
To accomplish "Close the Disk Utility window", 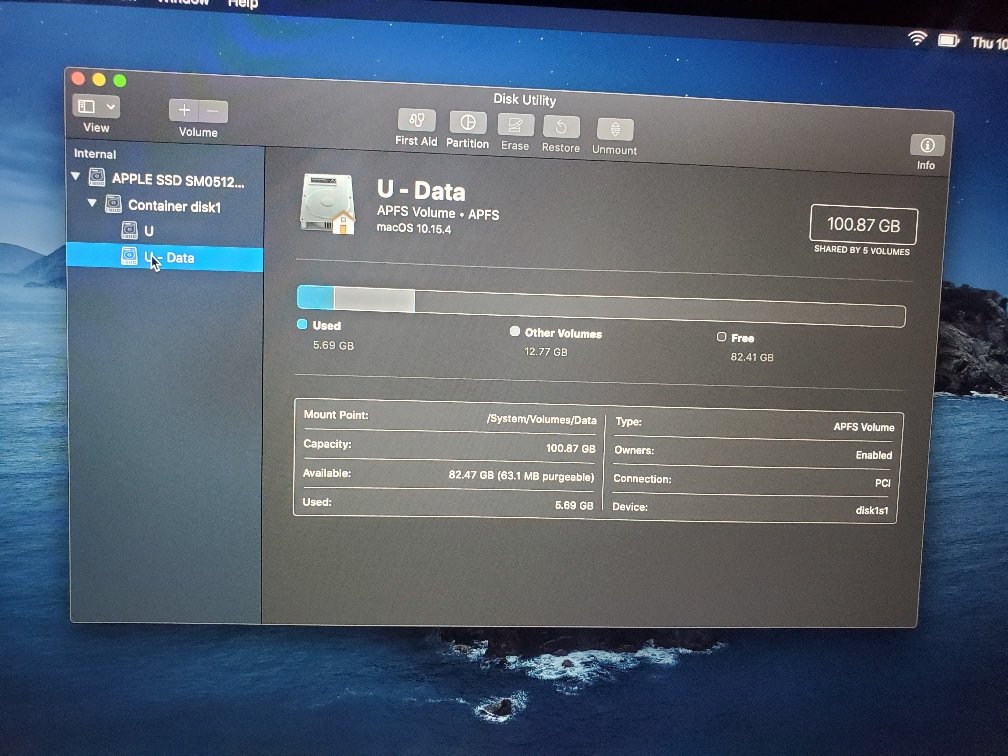I will pyautogui.click(x=78, y=78).
